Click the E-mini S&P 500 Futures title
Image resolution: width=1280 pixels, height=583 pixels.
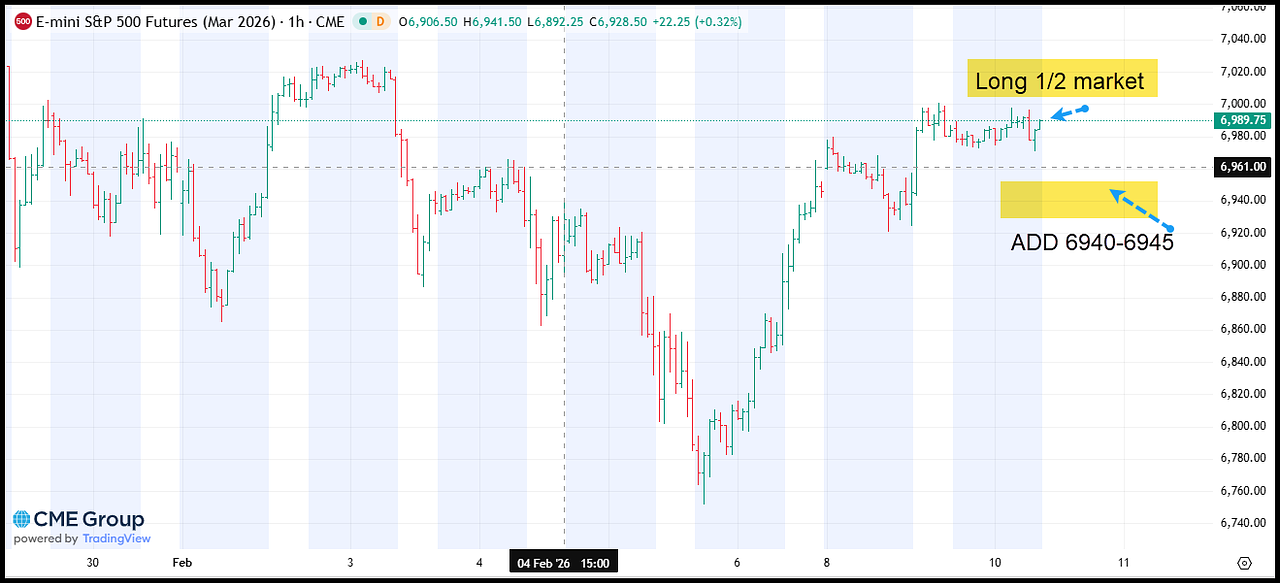158,21
